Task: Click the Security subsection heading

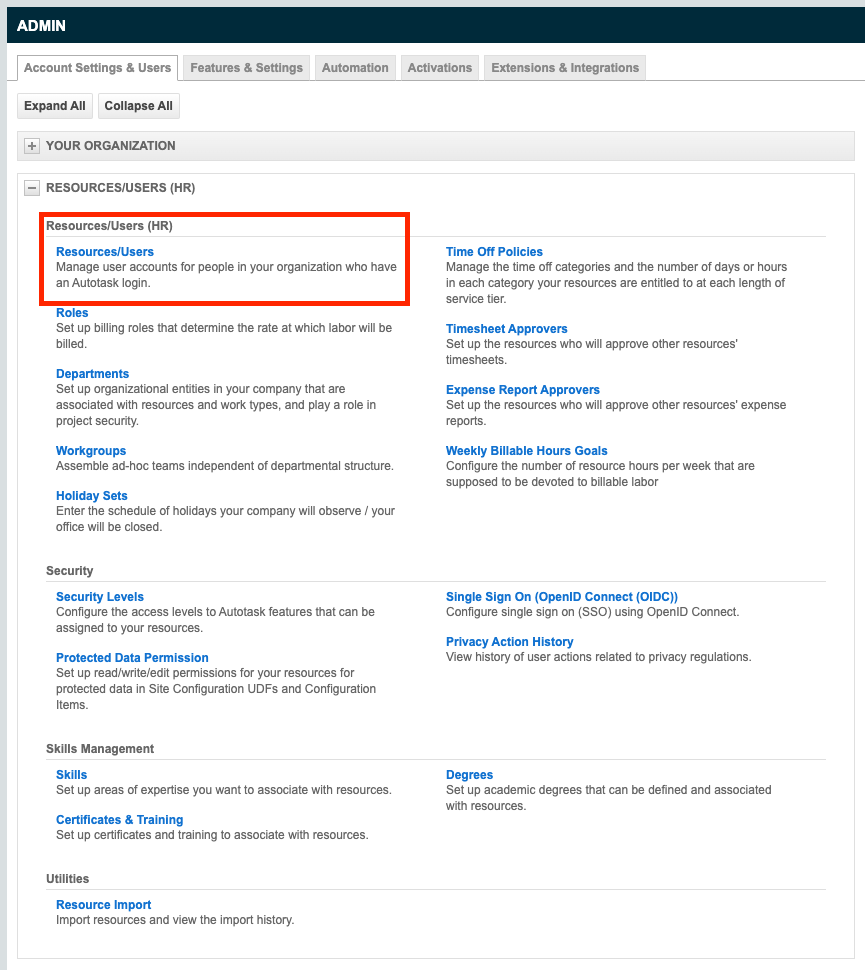Action: click(69, 571)
